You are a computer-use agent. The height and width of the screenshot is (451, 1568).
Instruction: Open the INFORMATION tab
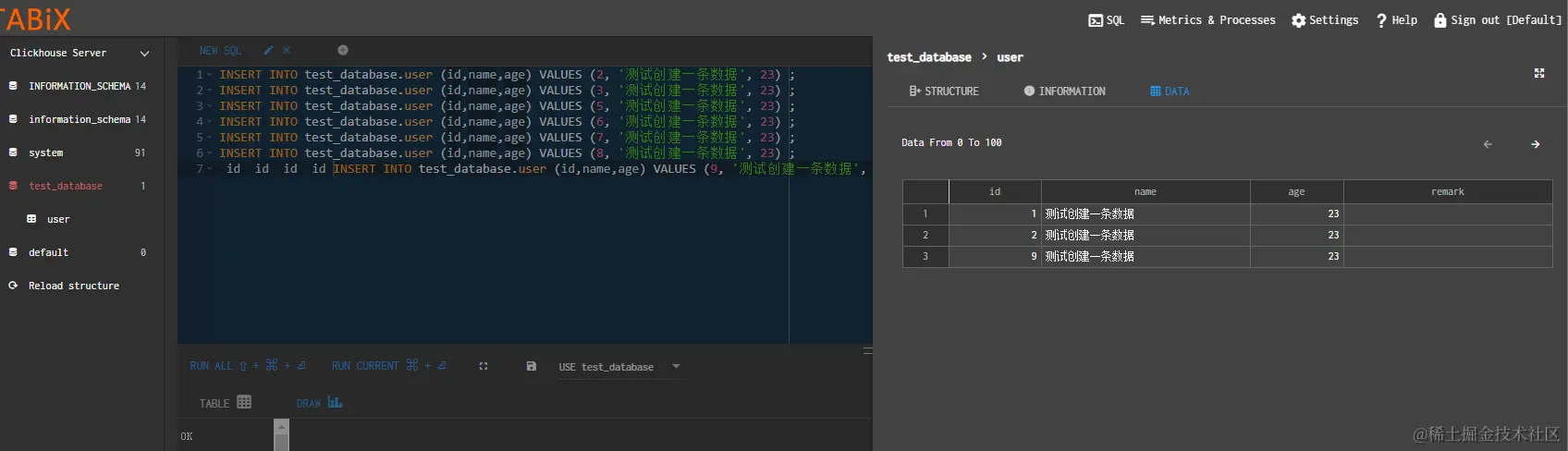pyautogui.click(x=1064, y=91)
